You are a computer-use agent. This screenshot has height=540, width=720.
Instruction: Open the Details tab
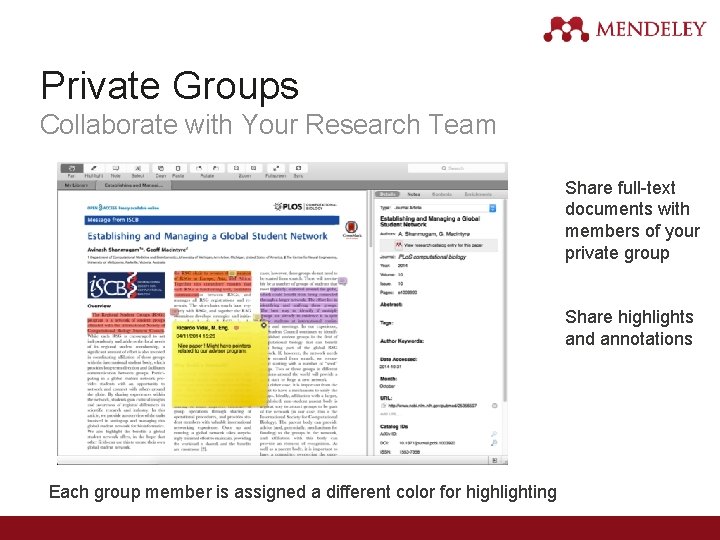pos(388,194)
